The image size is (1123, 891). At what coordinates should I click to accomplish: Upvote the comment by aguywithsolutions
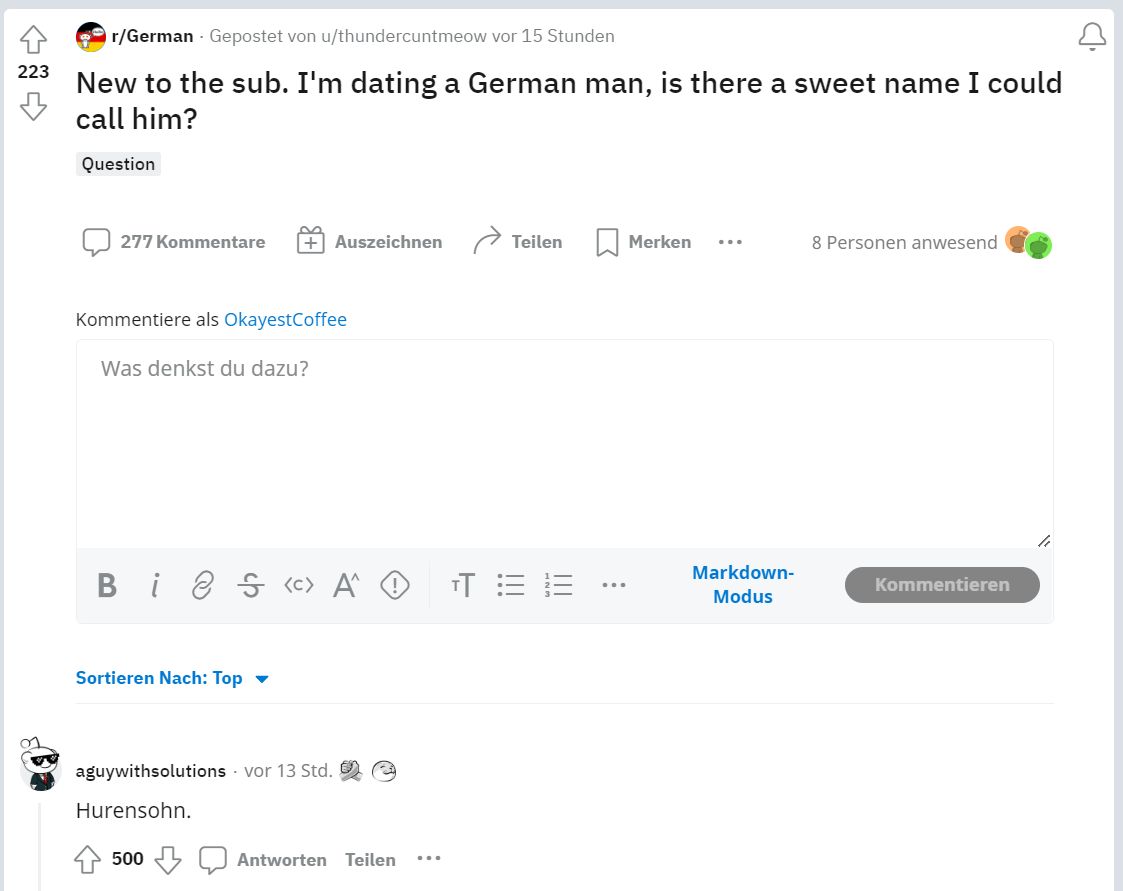[88, 859]
